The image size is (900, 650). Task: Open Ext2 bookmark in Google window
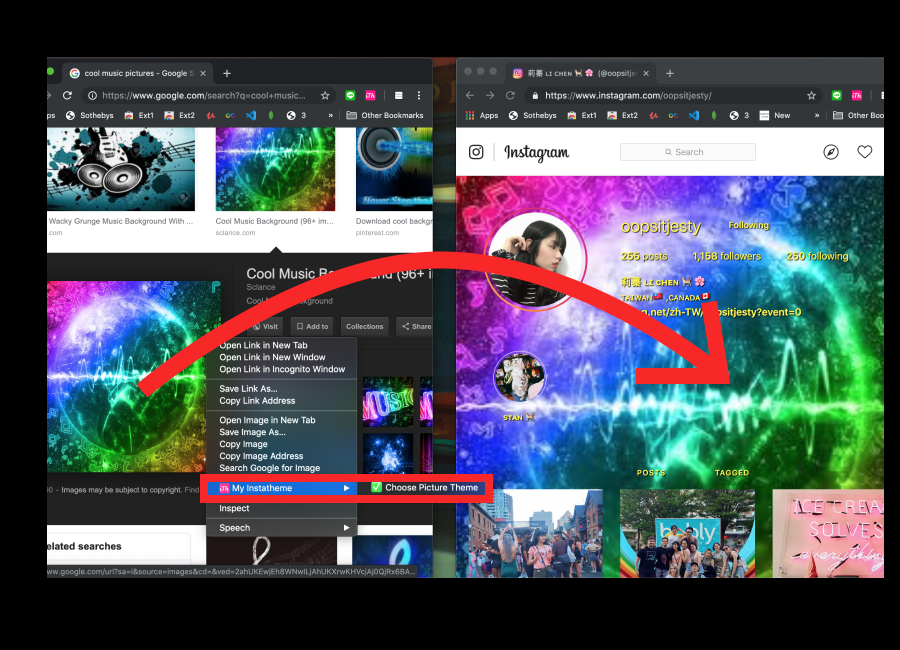tap(180, 115)
